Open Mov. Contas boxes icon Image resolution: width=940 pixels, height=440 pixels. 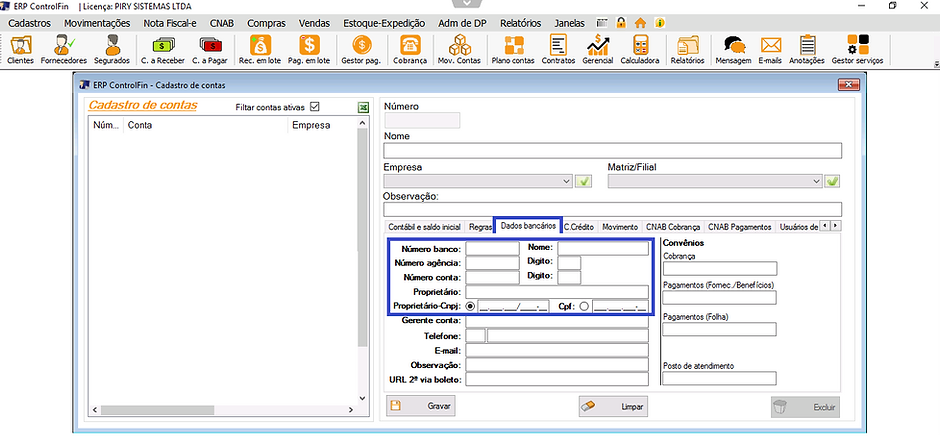pos(459,50)
